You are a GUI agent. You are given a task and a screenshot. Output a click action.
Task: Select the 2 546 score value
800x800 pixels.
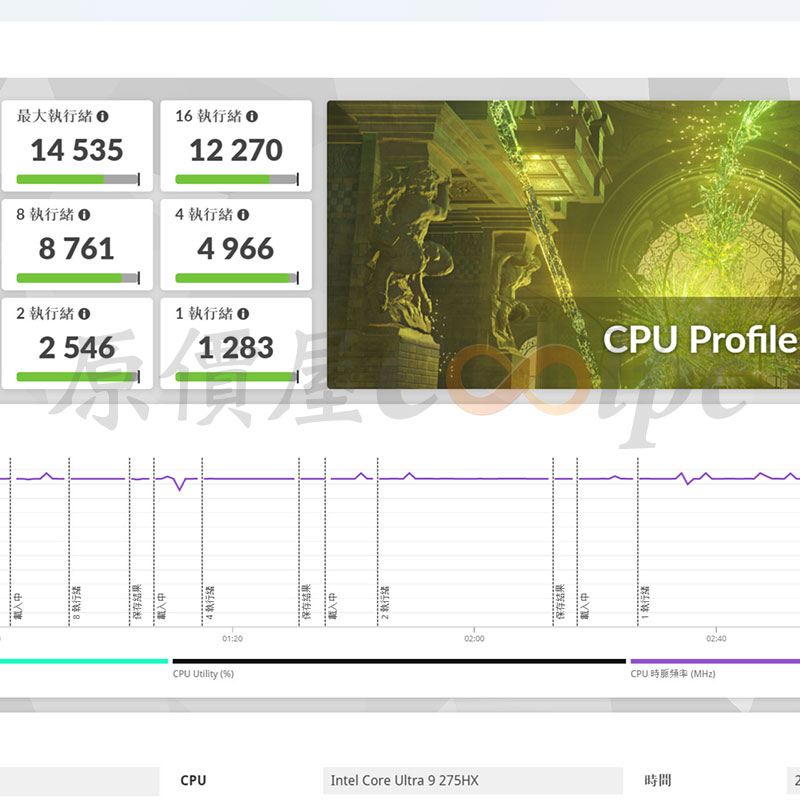[x=77, y=347]
